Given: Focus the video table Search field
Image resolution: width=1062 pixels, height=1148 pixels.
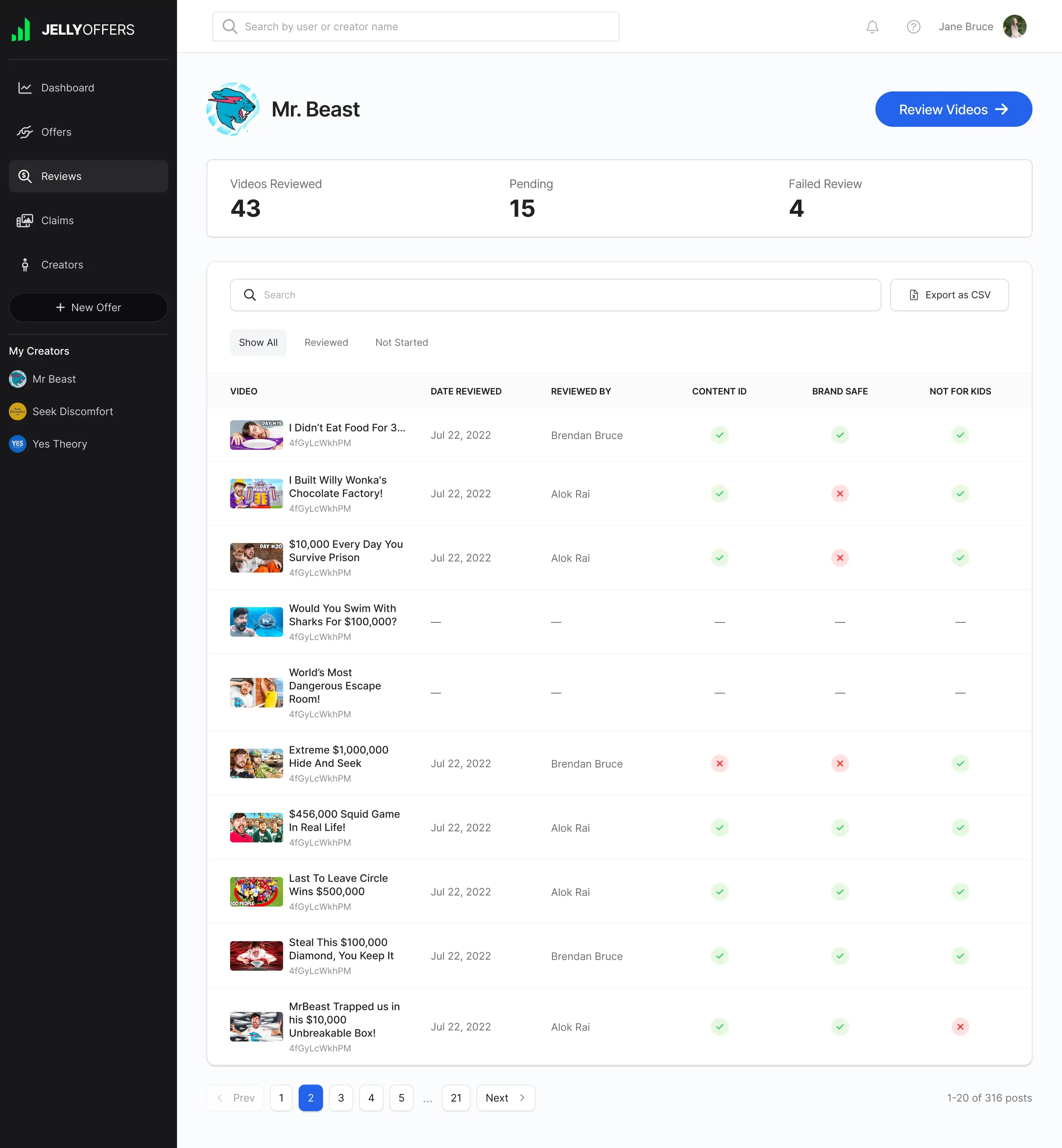Looking at the screenshot, I should (x=555, y=295).
